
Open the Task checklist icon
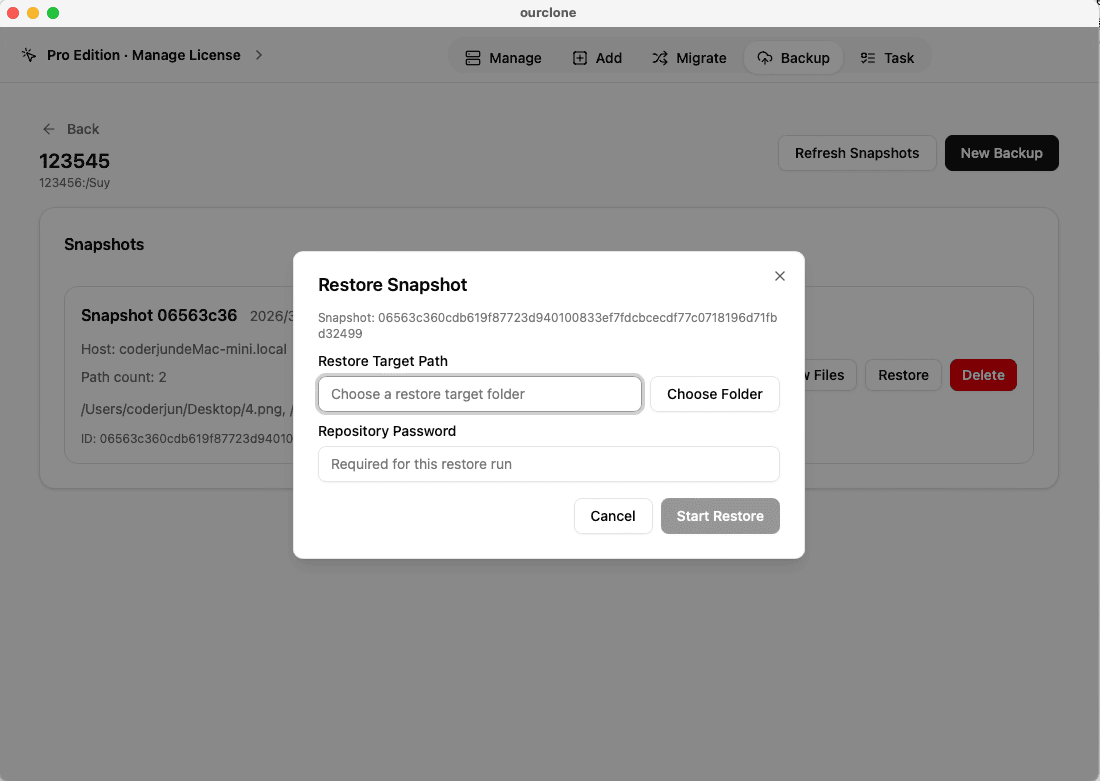867,58
